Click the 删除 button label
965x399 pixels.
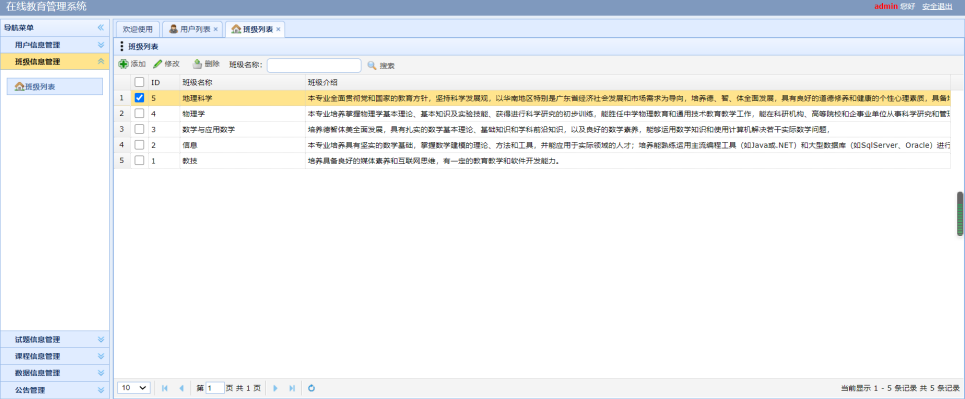click(212, 64)
